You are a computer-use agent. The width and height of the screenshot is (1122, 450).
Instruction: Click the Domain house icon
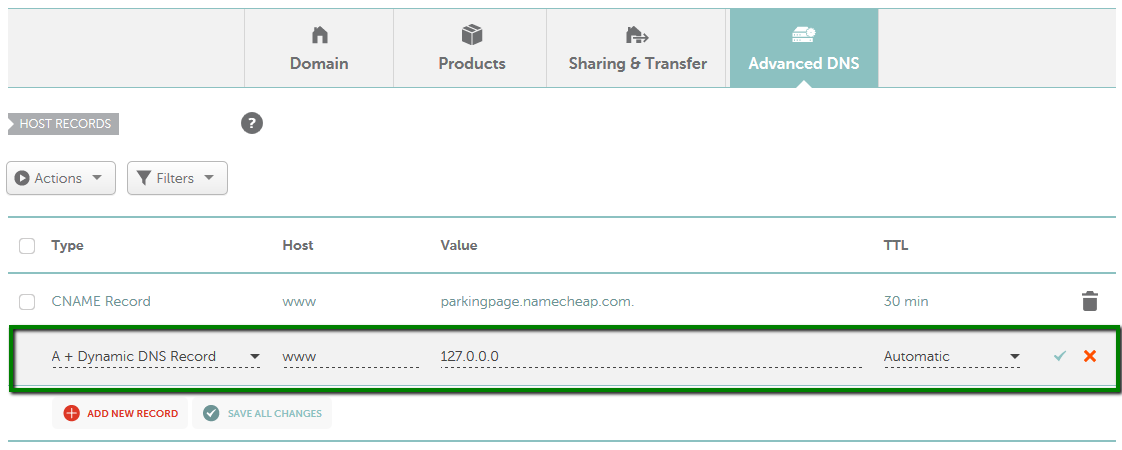coord(319,34)
